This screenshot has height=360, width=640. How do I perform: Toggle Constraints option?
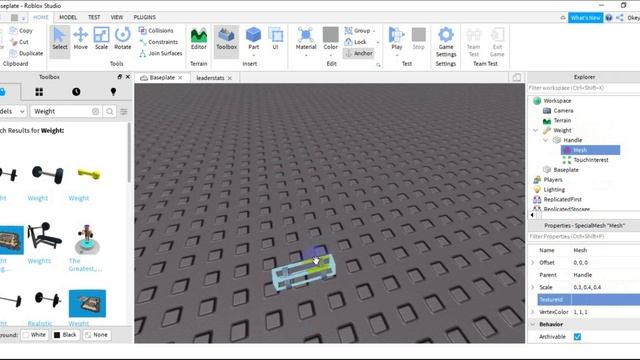tap(158, 42)
